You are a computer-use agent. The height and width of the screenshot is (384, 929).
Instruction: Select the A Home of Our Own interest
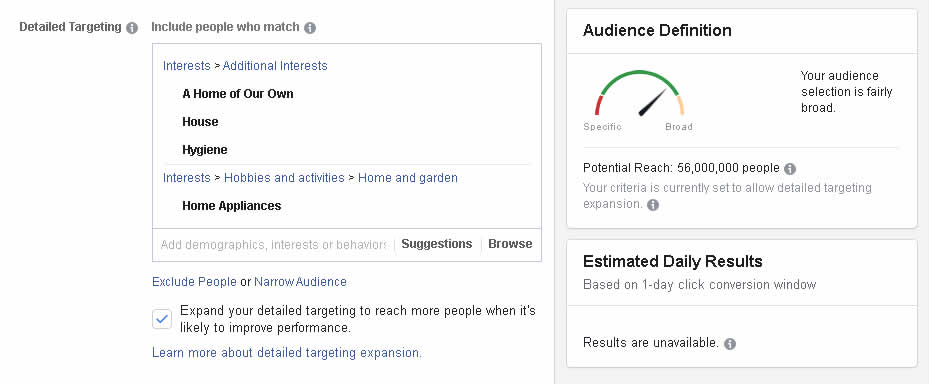click(x=238, y=94)
